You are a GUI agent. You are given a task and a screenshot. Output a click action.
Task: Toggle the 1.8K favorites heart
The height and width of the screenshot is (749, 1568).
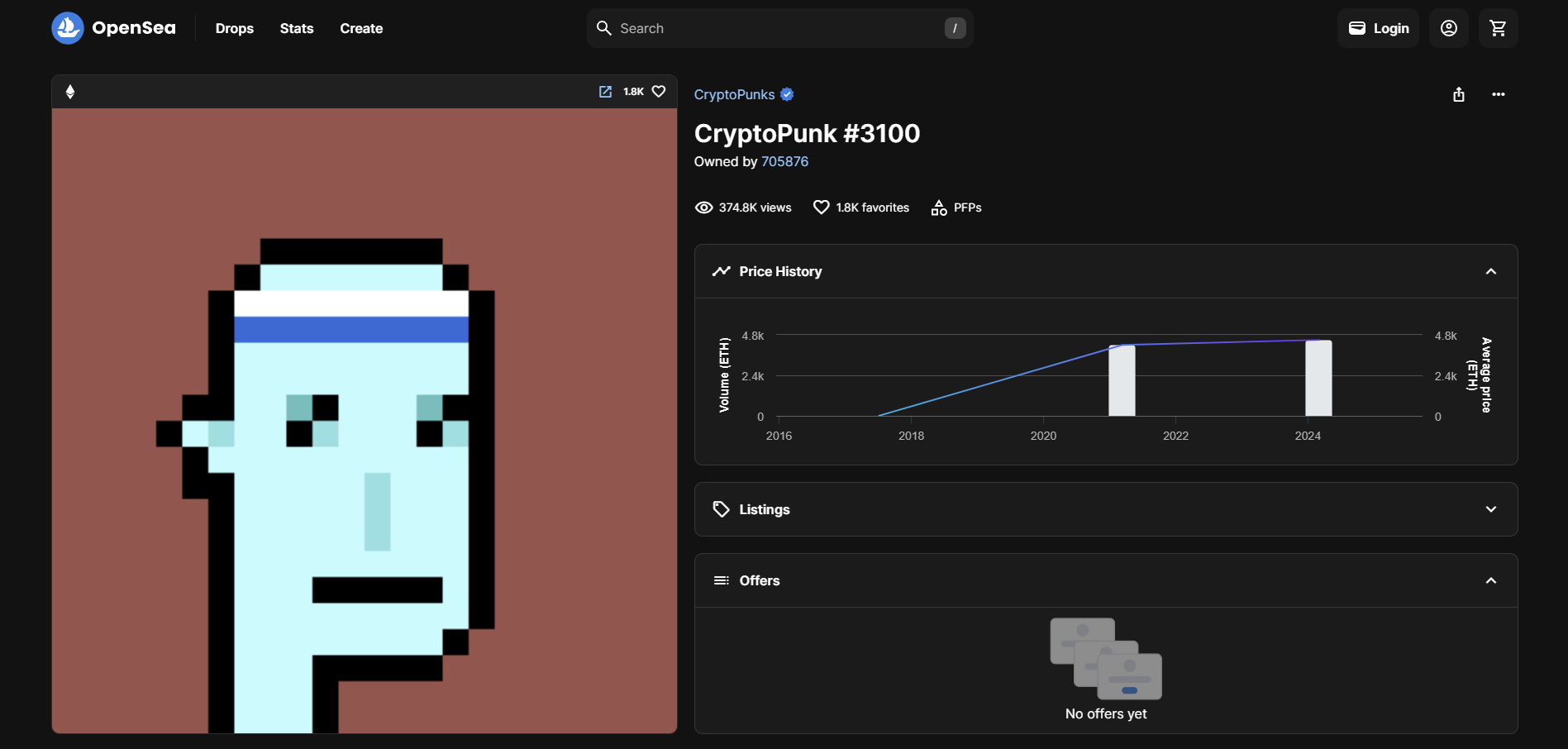click(821, 208)
